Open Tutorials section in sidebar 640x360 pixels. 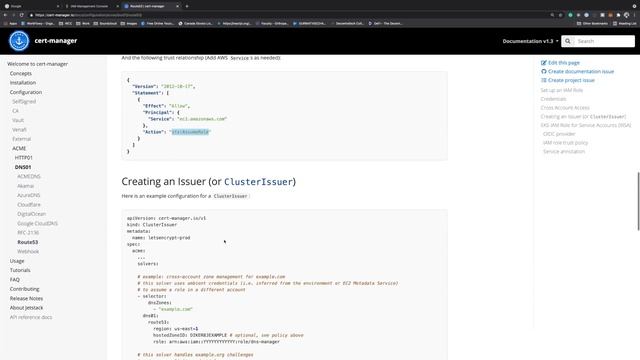click(x=20, y=270)
